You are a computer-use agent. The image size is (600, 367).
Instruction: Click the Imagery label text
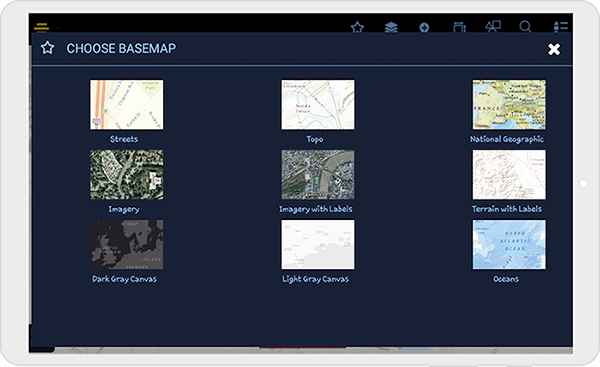124,209
